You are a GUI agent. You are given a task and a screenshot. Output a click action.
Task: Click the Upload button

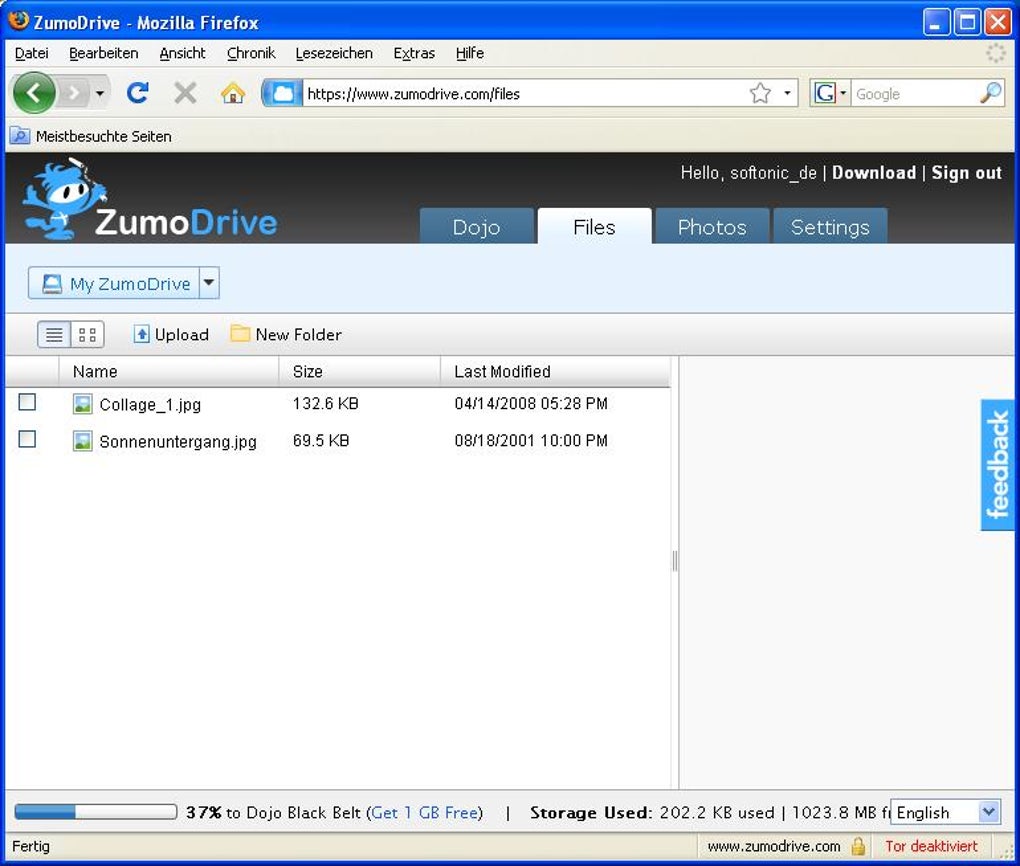pos(171,334)
